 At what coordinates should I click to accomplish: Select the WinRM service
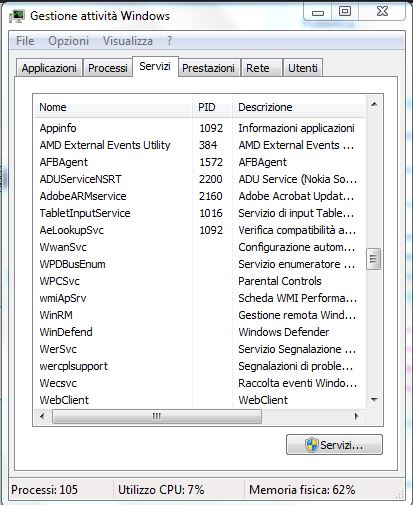coord(56,315)
